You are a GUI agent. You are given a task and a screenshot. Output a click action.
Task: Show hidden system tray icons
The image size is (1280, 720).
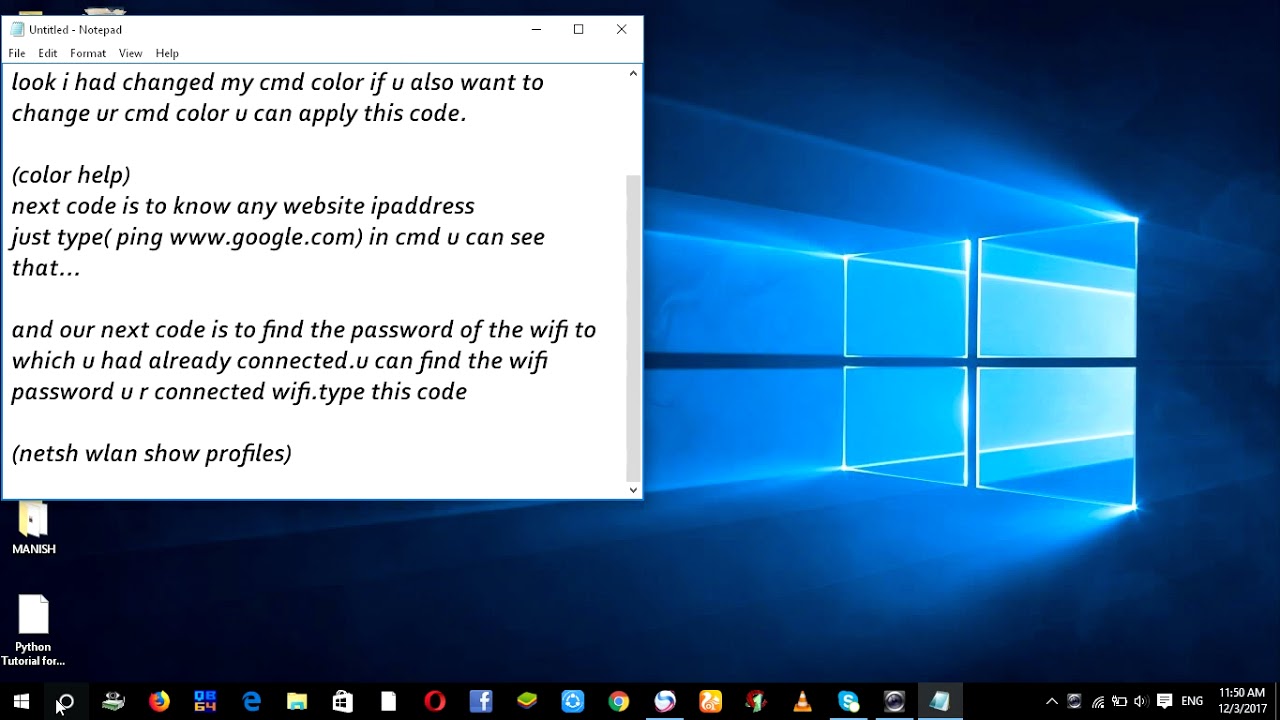tap(1051, 701)
